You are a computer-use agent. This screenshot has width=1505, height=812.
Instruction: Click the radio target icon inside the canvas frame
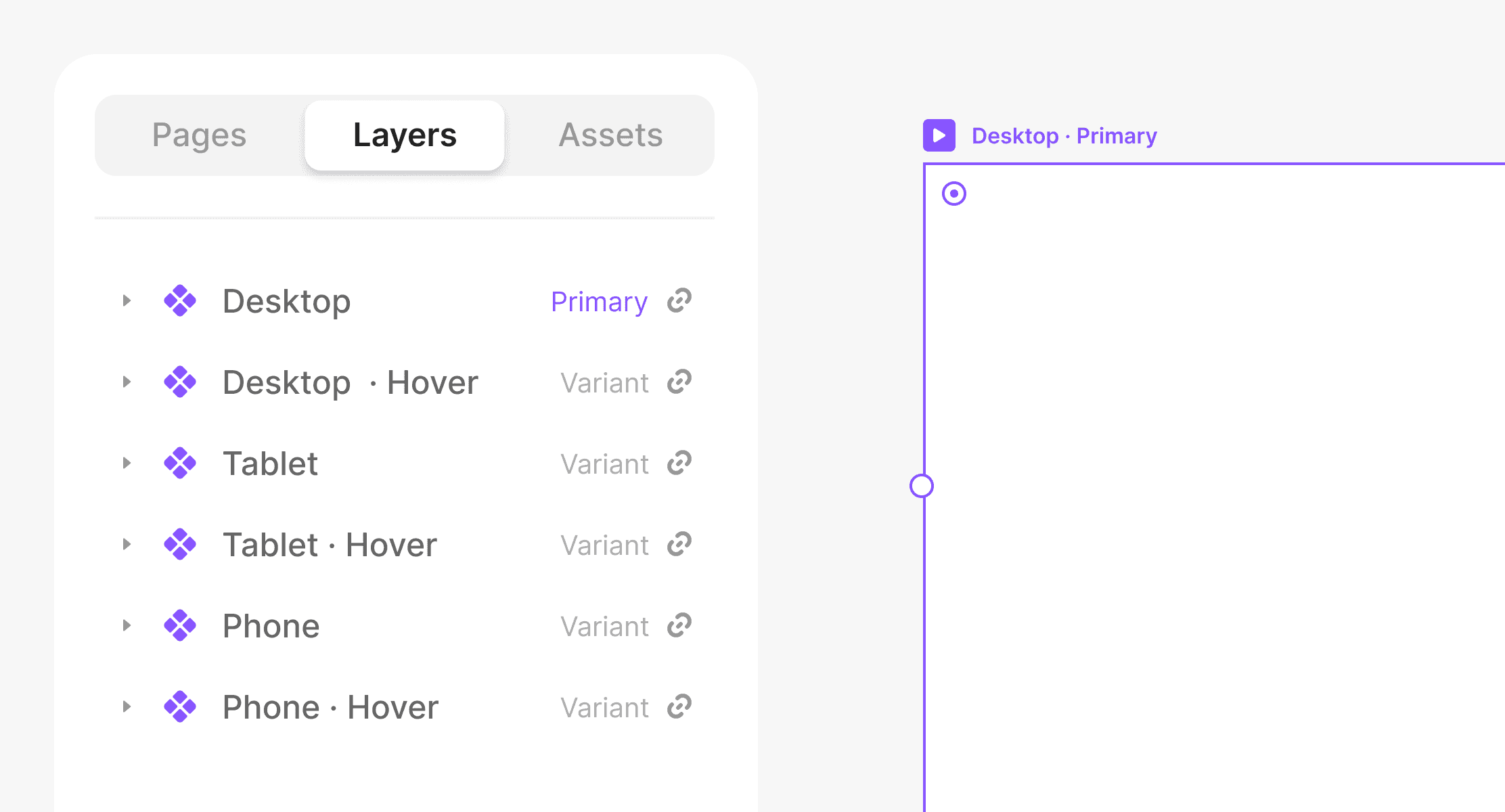[x=954, y=194]
